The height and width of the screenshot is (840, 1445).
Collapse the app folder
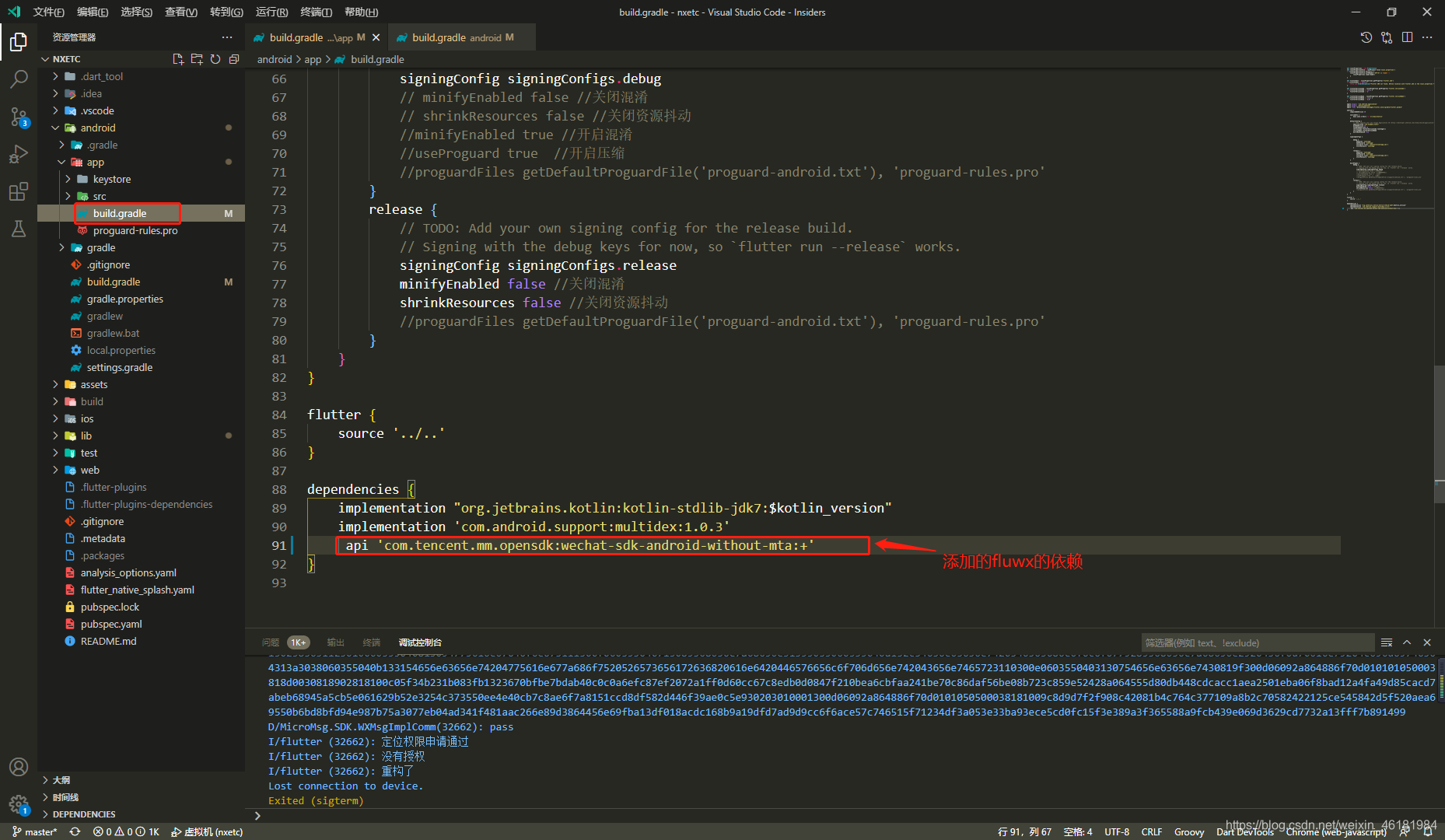point(62,162)
